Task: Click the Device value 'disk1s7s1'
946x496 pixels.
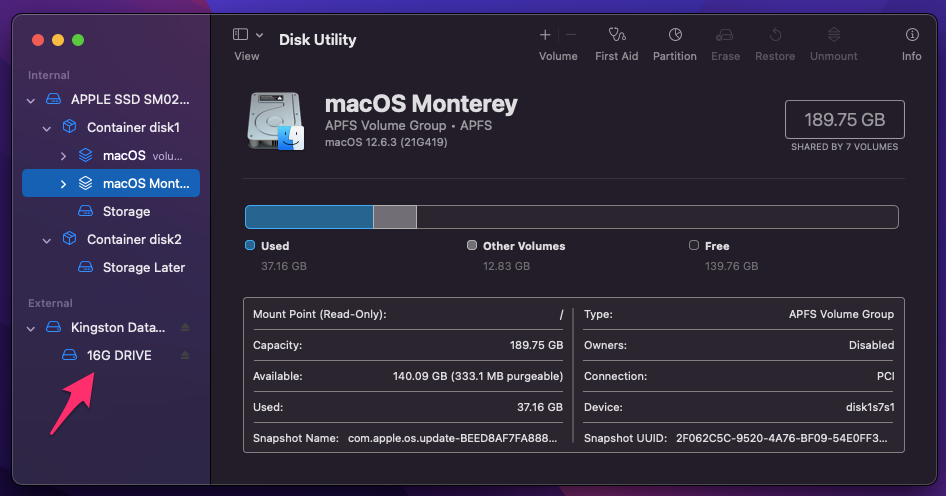Action: (870, 407)
